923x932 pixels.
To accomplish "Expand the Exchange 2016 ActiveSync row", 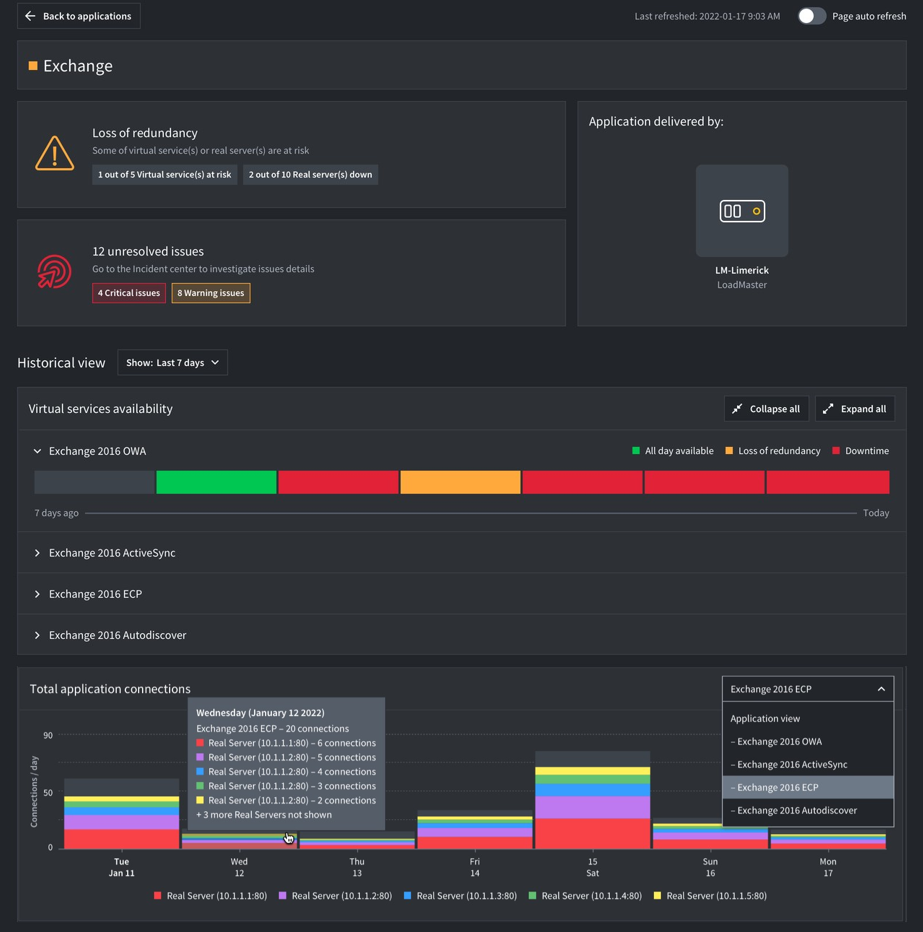I will click(x=37, y=553).
